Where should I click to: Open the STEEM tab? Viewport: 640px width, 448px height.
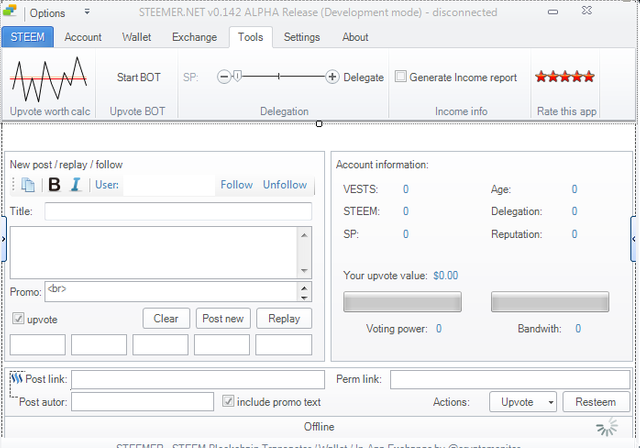(x=27, y=37)
